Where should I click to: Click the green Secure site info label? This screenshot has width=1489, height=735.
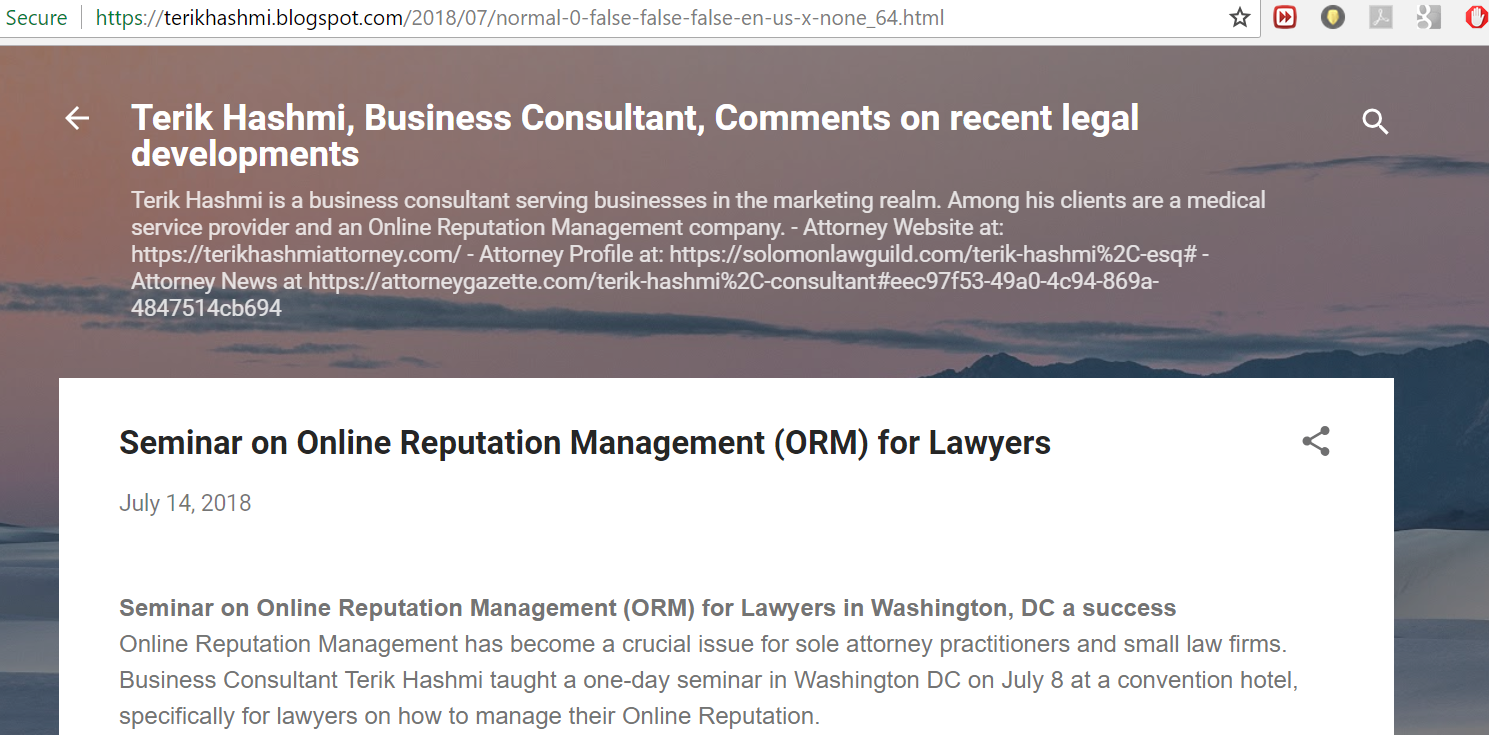(x=36, y=18)
